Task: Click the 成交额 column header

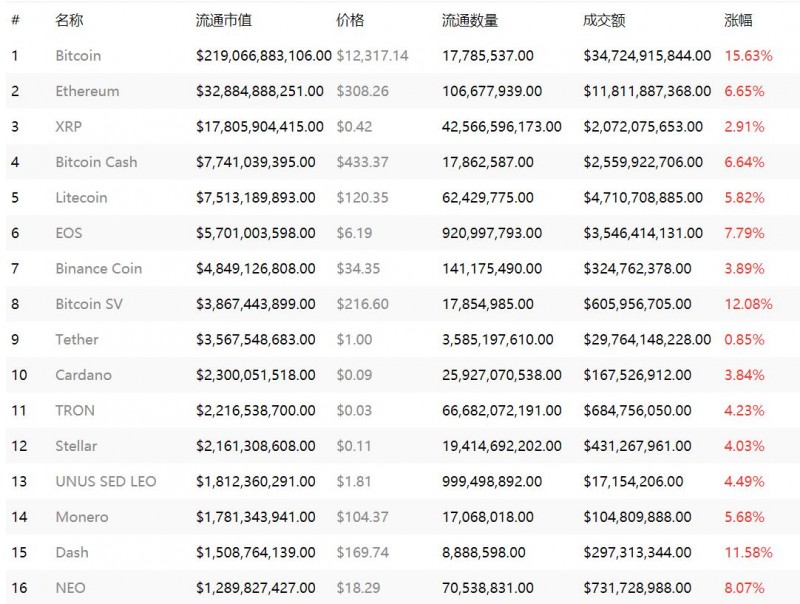Action: click(x=604, y=20)
